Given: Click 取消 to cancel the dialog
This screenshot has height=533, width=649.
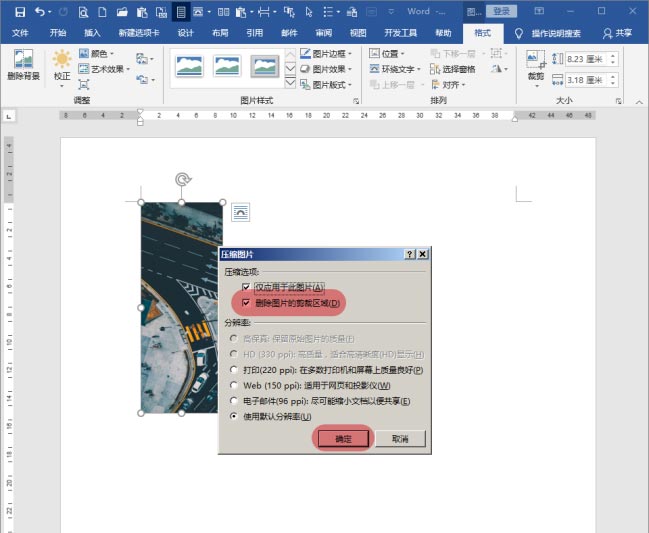Looking at the screenshot, I should [400, 438].
